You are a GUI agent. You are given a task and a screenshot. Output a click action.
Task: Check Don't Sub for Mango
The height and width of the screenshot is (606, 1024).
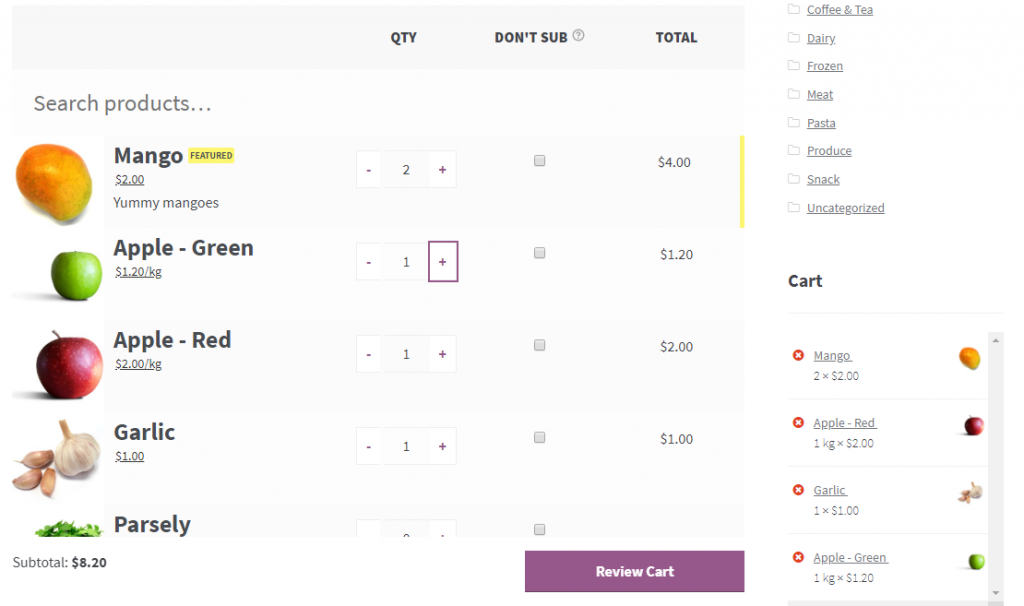[539, 161]
